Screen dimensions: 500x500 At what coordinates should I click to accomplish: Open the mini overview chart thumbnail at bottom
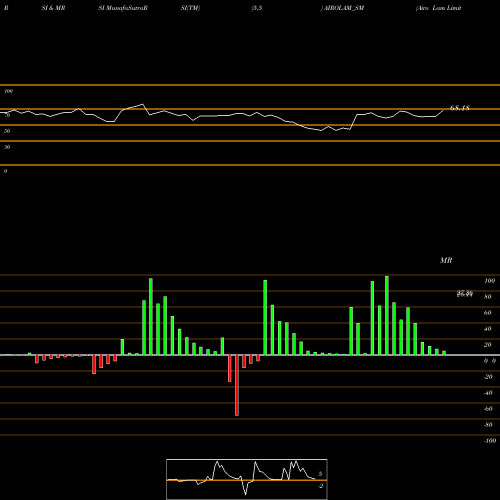coord(247,479)
